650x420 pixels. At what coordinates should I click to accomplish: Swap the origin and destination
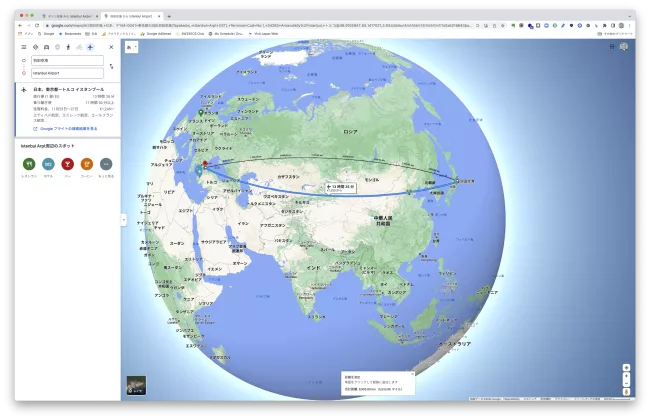click(x=111, y=66)
